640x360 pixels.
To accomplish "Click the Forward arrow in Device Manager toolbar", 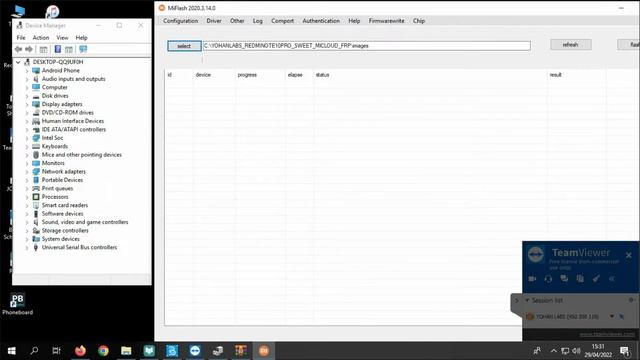I will [x=29, y=49].
